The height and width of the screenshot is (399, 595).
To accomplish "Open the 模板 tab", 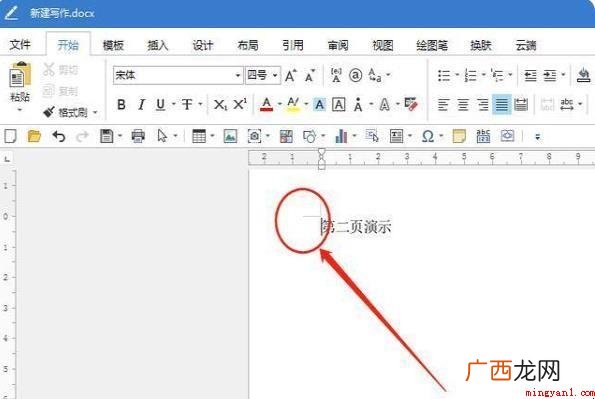I will click(x=113, y=45).
